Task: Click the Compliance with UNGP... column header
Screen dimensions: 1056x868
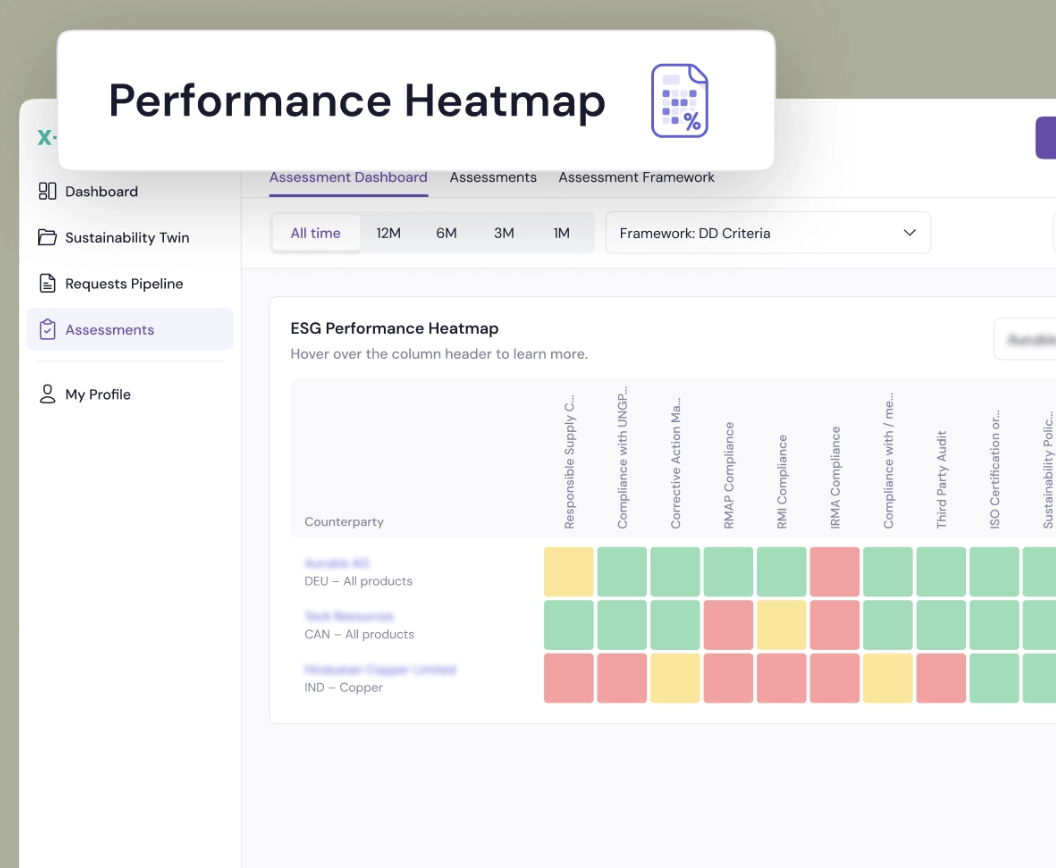Action: point(622,457)
